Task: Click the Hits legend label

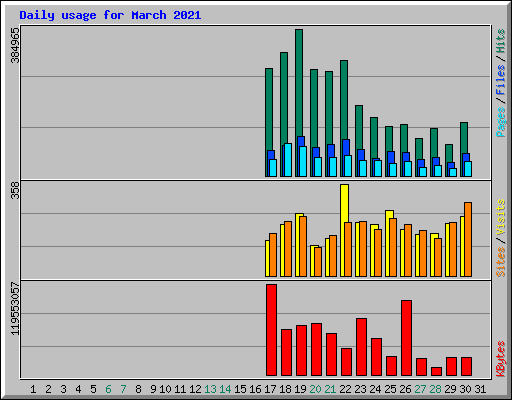Action: pos(500,41)
